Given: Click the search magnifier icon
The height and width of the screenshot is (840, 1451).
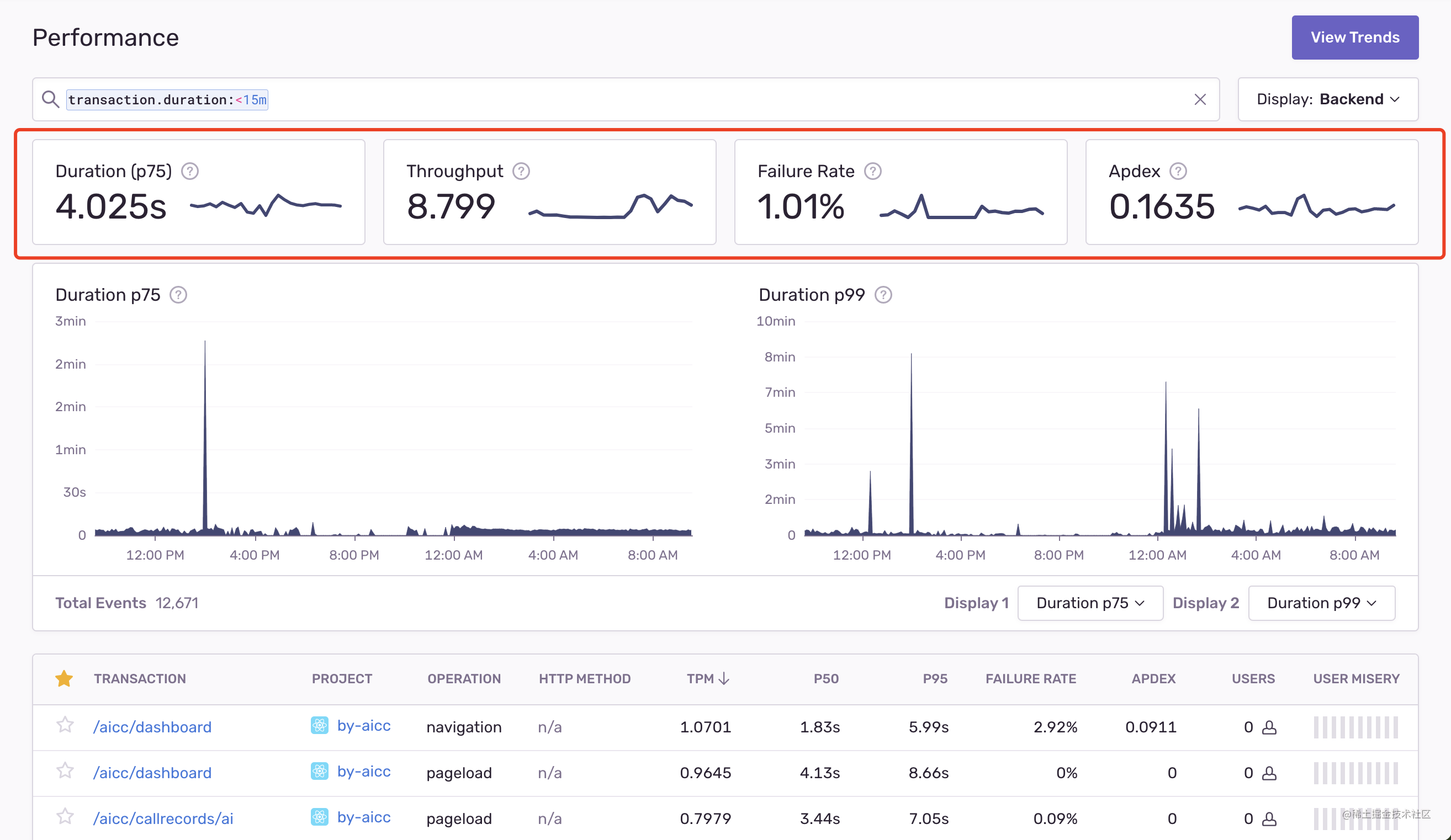Looking at the screenshot, I should pyautogui.click(x=51, y=99).
